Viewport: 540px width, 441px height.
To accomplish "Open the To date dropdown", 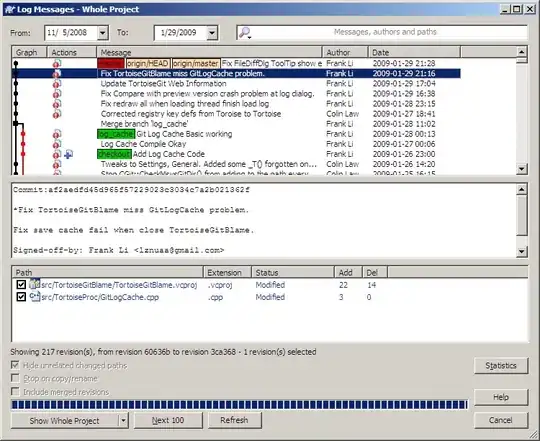I will (212, 33).
